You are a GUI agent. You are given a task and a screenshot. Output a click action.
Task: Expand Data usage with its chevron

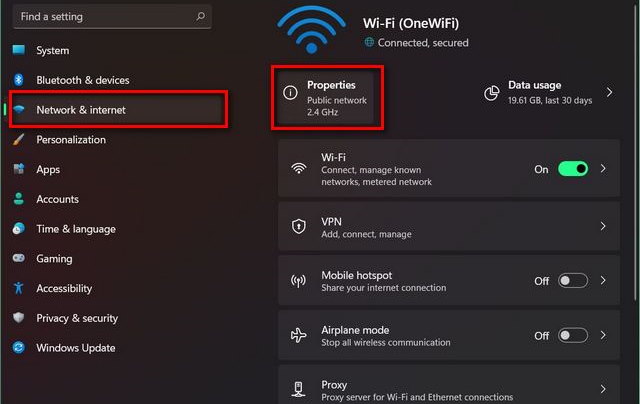609,92
